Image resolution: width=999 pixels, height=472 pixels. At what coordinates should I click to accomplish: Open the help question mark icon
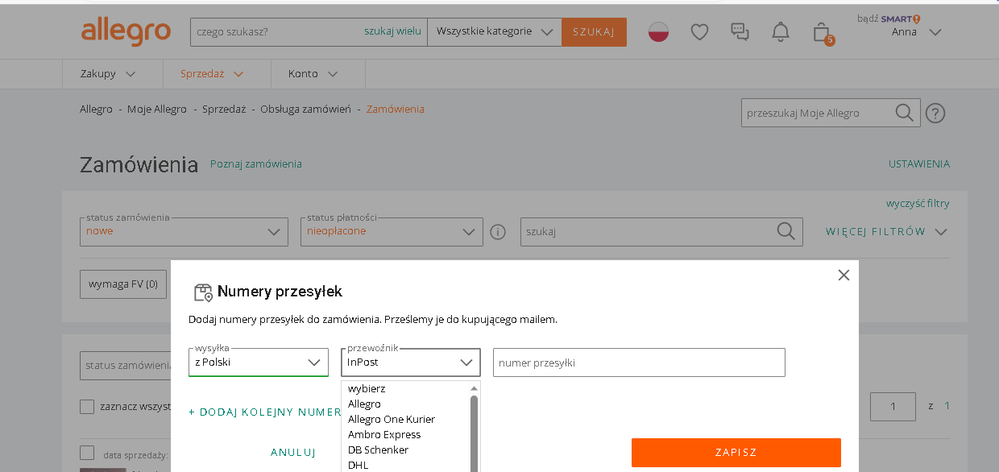pos(935,113)
